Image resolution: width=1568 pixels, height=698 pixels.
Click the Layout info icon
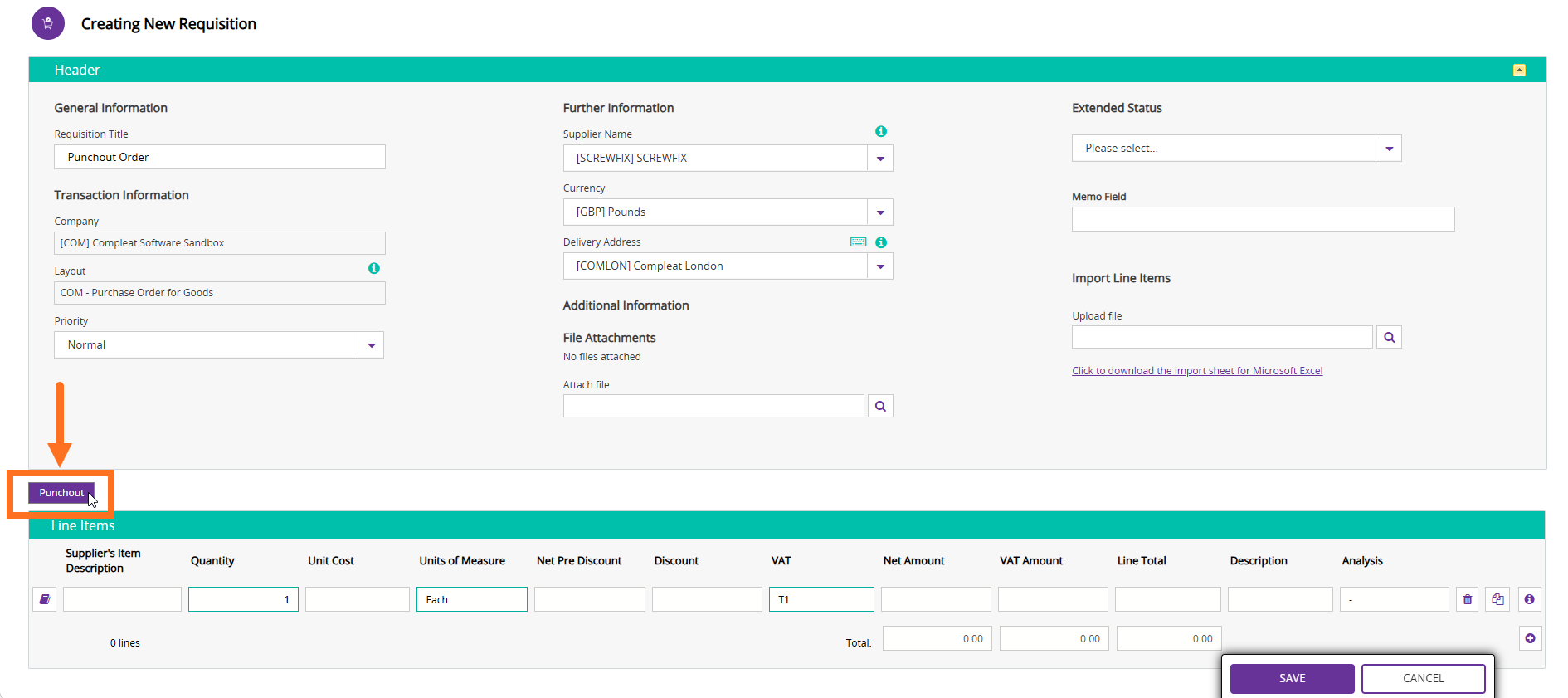point(374,268)
